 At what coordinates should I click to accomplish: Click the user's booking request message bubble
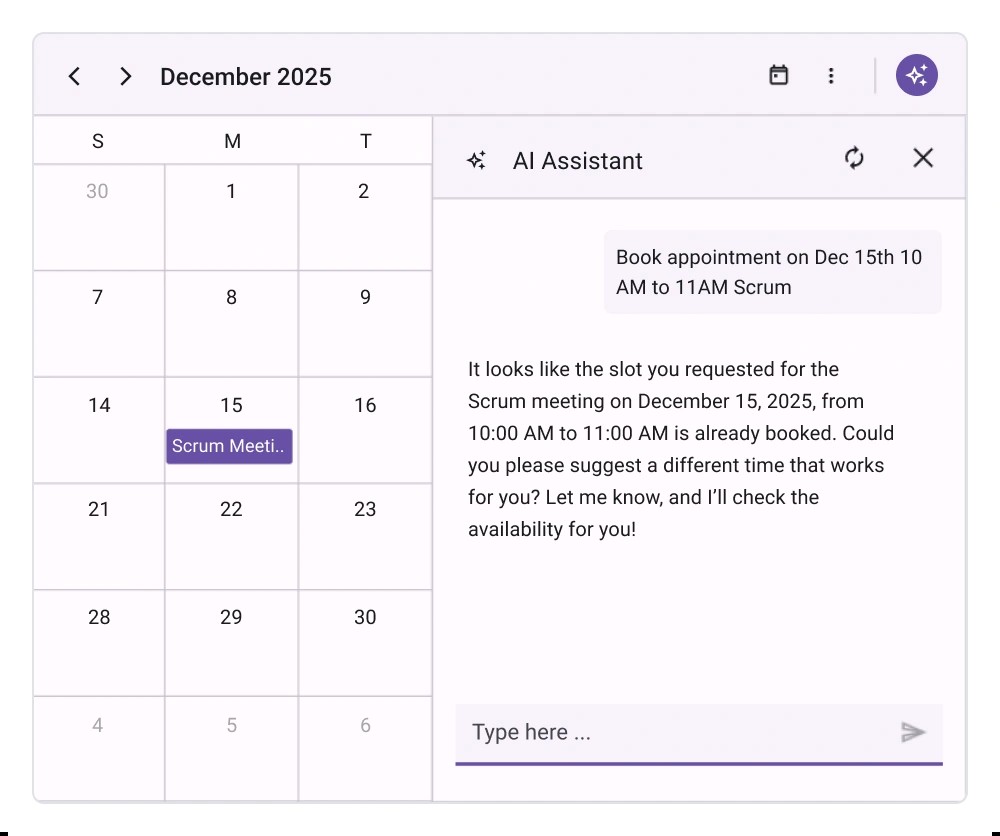[772, 271]
